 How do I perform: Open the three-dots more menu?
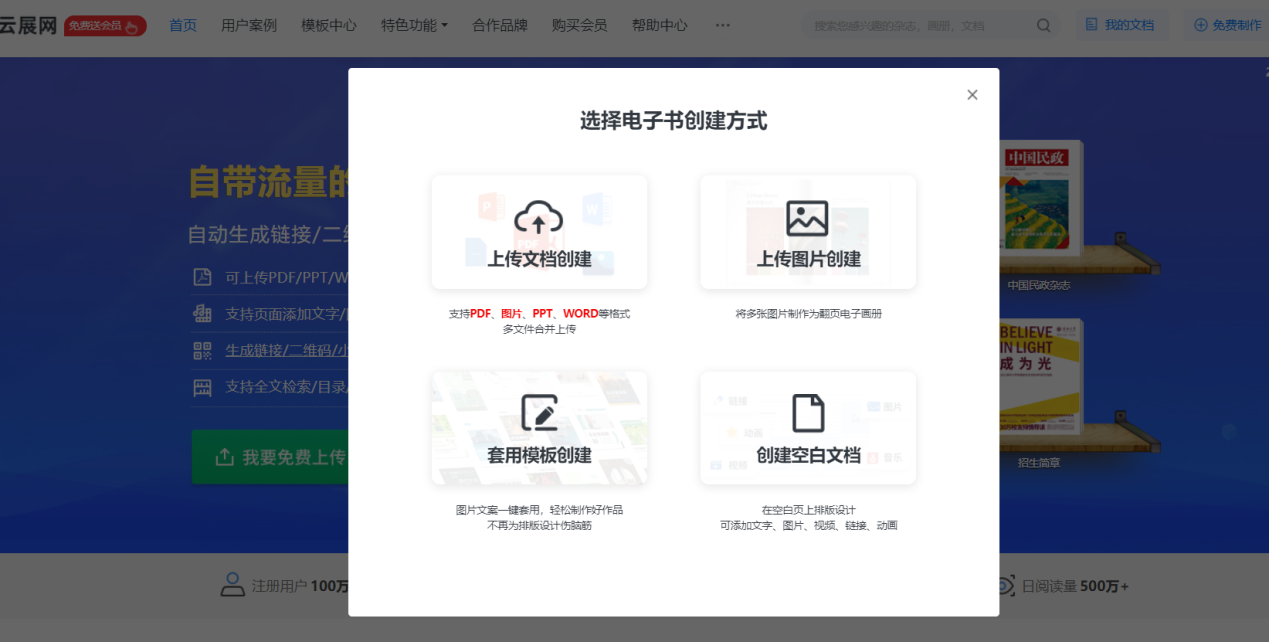click(x=723, y=26)
